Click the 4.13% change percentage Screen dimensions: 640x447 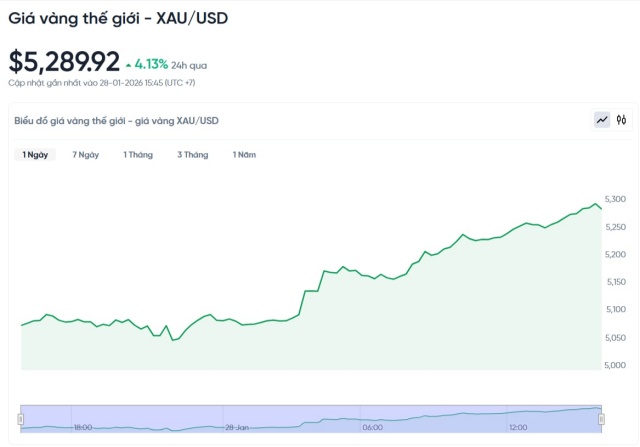(151, 64)
